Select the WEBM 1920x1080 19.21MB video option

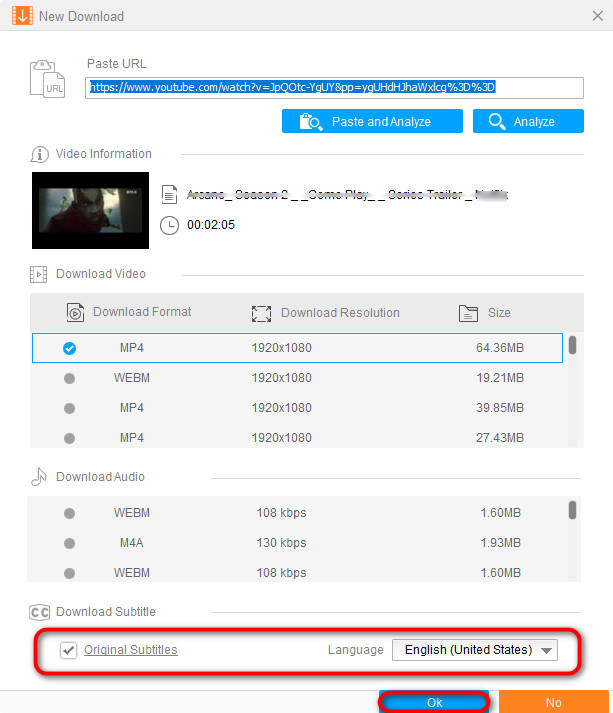click(x=69, y=378)
